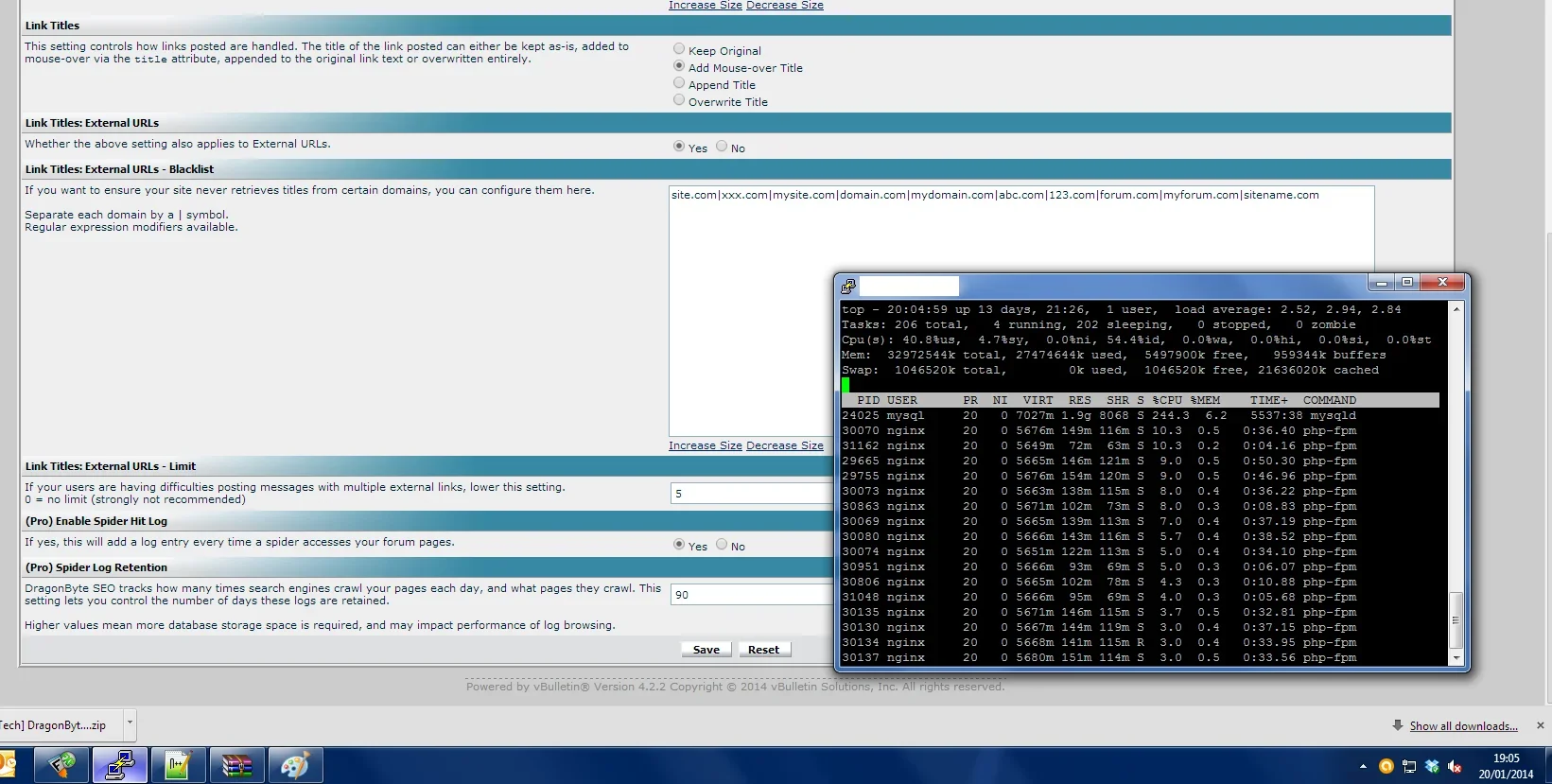1552x784 pixels.
Task: Open Paint from the taskbar
Action: (x=295, y=765)
